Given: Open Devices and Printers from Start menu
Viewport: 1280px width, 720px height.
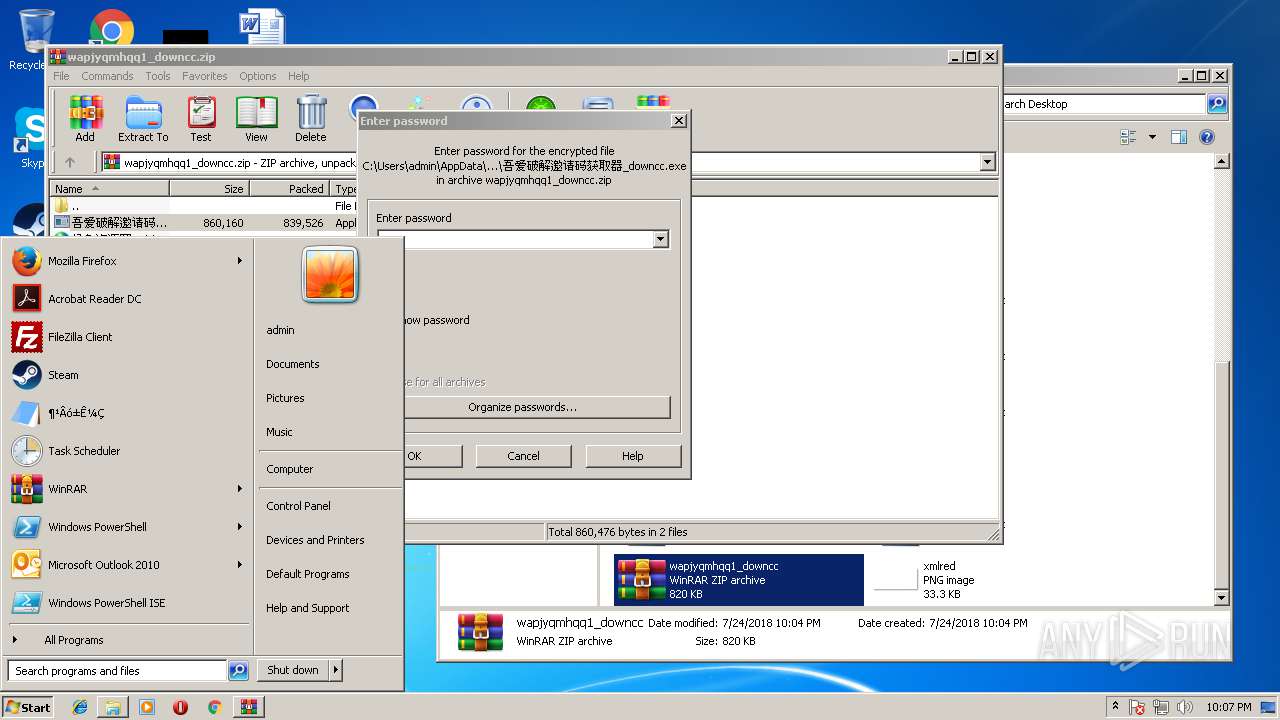Looking at the screenshot, I should tap(315, 540).
